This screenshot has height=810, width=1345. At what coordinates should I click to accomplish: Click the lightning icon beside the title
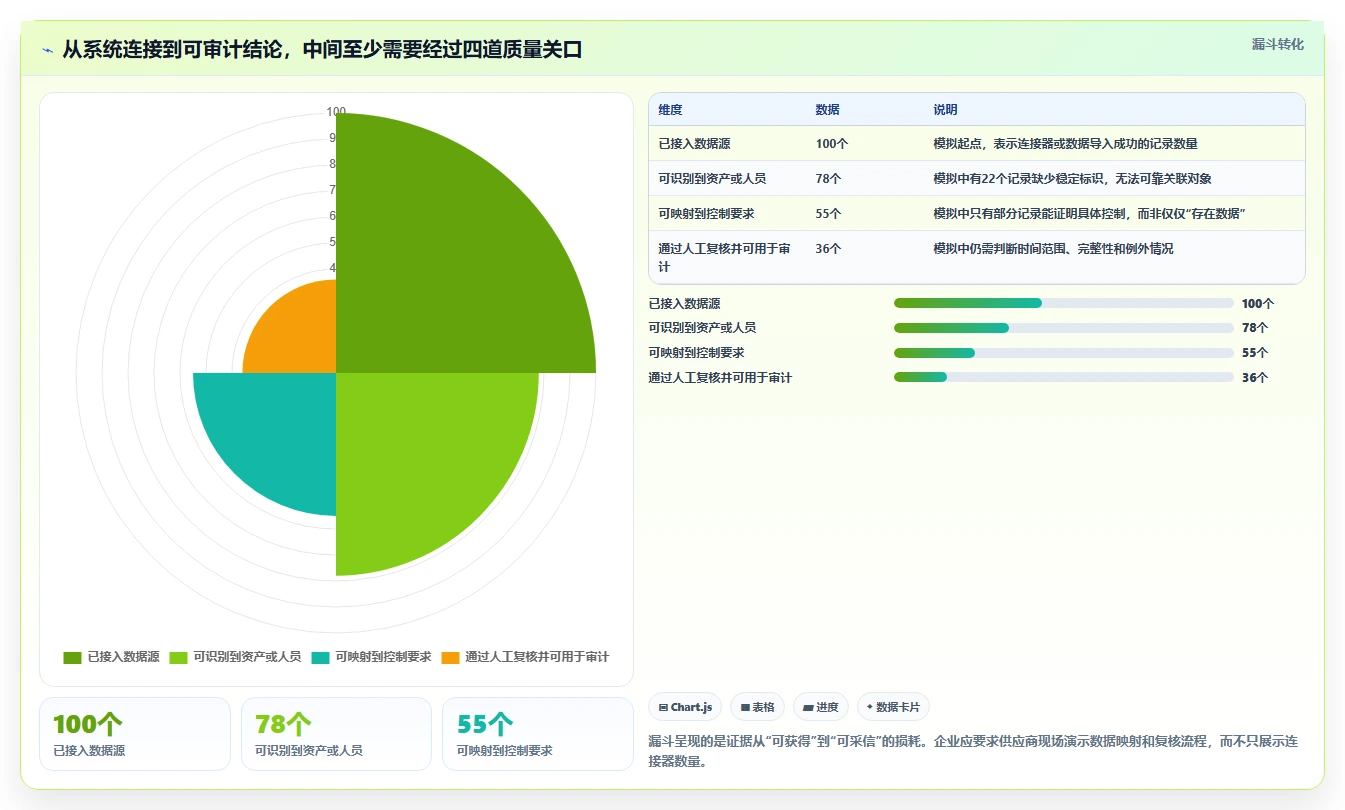point(48,50)
